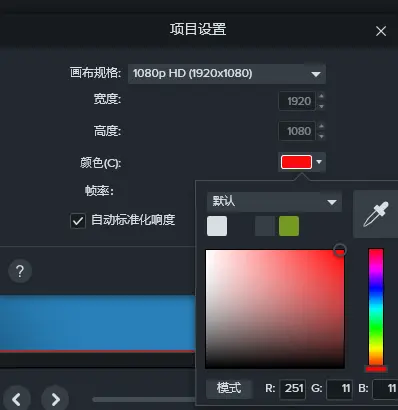Pick a color with the eyedropper tool
398x410 pixels.
(376, 214)
